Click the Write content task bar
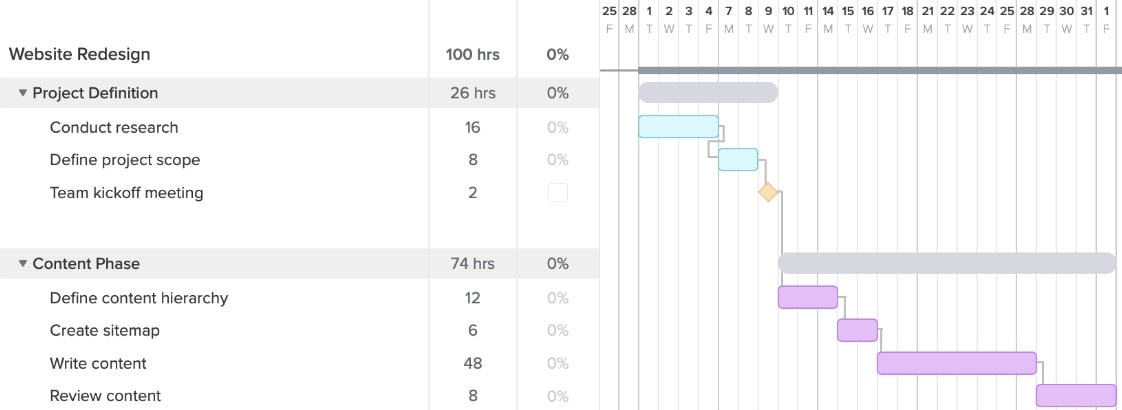The image size is (1122, 410). (x=956, y=363)
